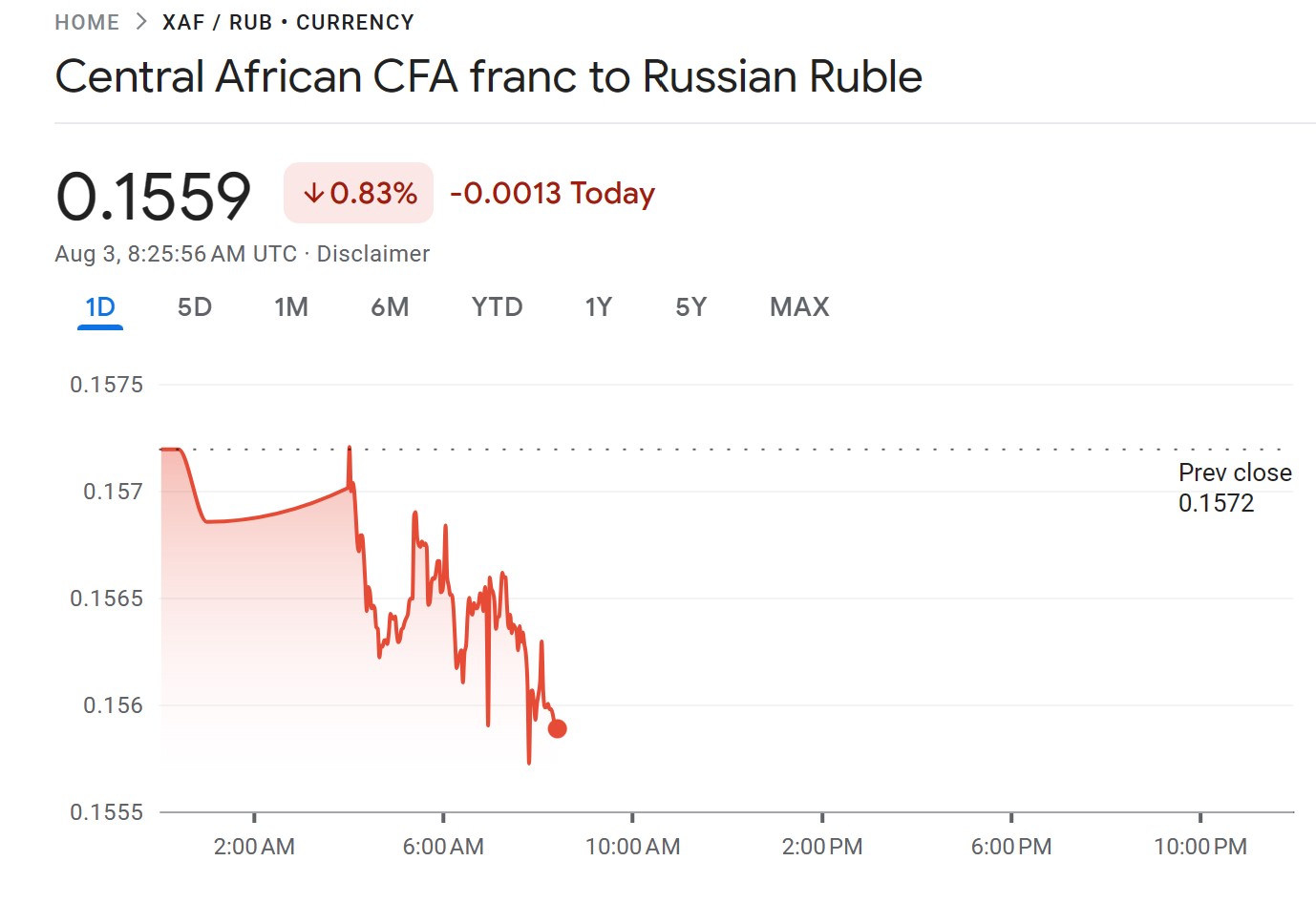The image size is (1316, 903).
Task: Display the MAX time range
Action: [x=799, y=307]
